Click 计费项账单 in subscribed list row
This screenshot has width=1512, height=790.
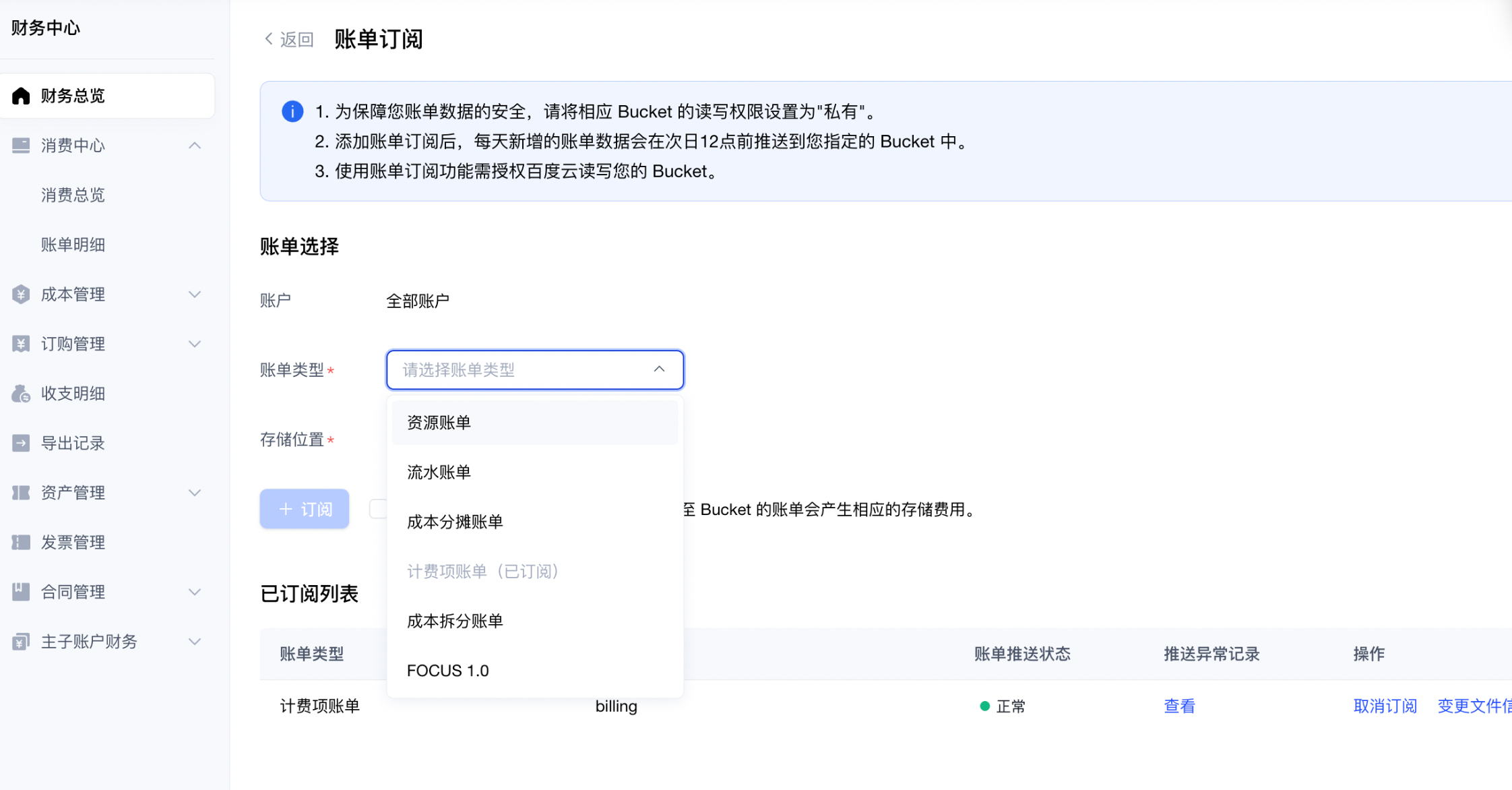click(x=320, y=706)
